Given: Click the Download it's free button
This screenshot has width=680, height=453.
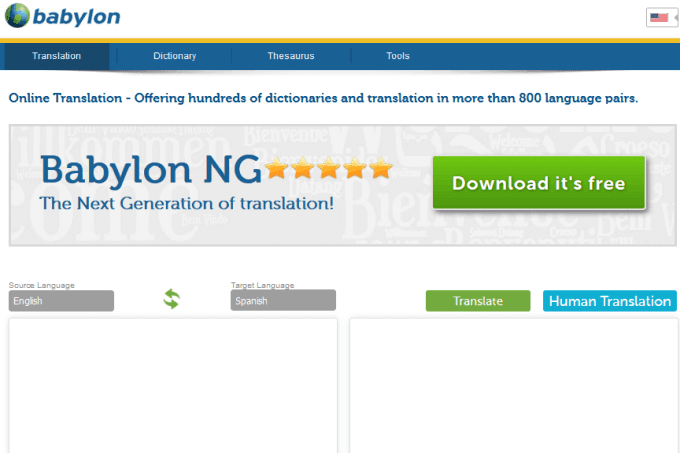Looking at the screenshot, I should [x=539, y=183].
